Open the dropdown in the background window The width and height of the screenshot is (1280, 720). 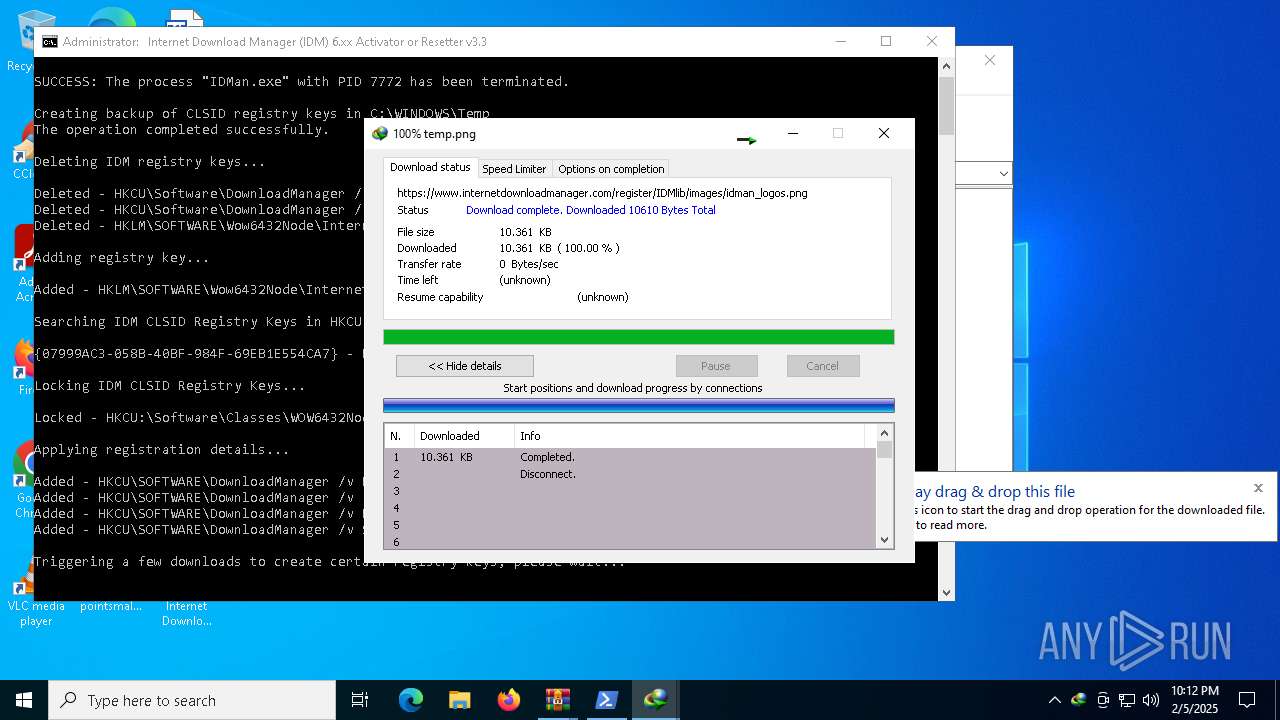[1003, 174]
